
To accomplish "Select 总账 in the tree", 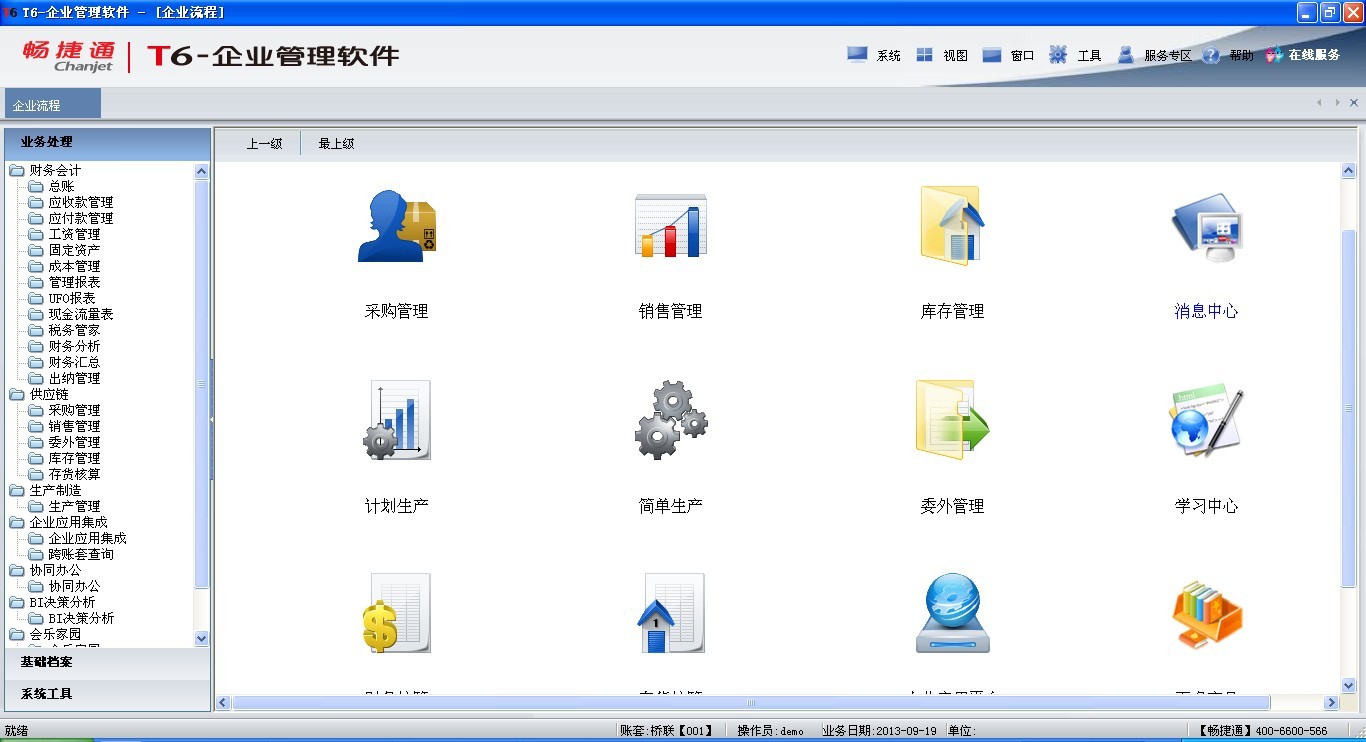I will coord(61,186).
